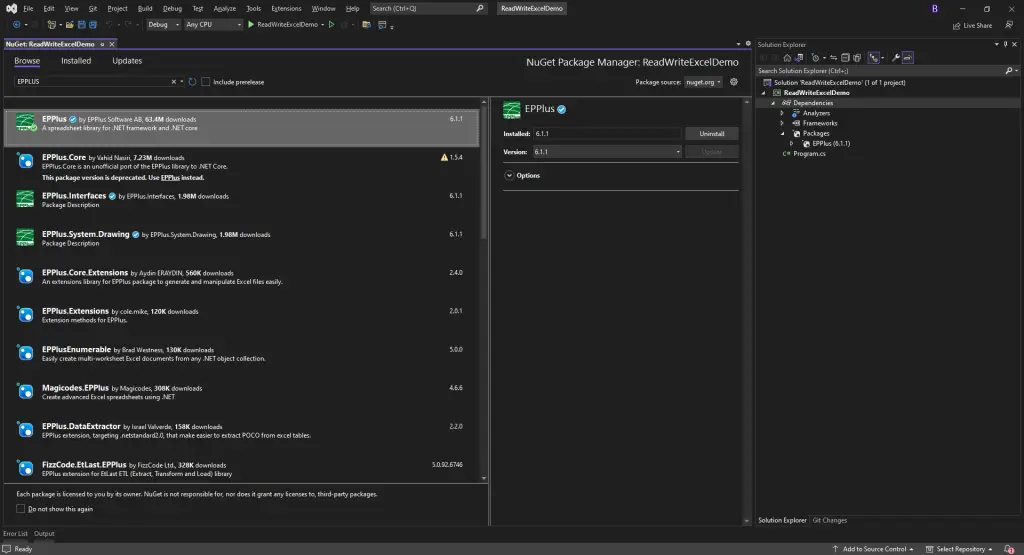Click Pending Changes Filter clock icon
1024x555 pixels.
click(x=815, y=57)
